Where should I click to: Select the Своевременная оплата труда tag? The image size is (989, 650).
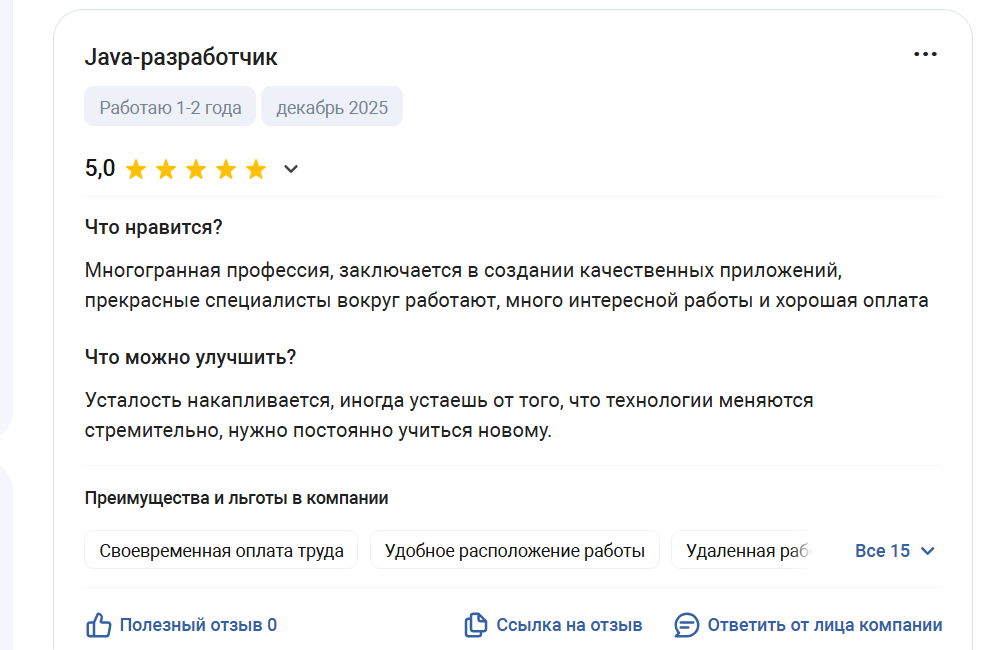(221, 550)
